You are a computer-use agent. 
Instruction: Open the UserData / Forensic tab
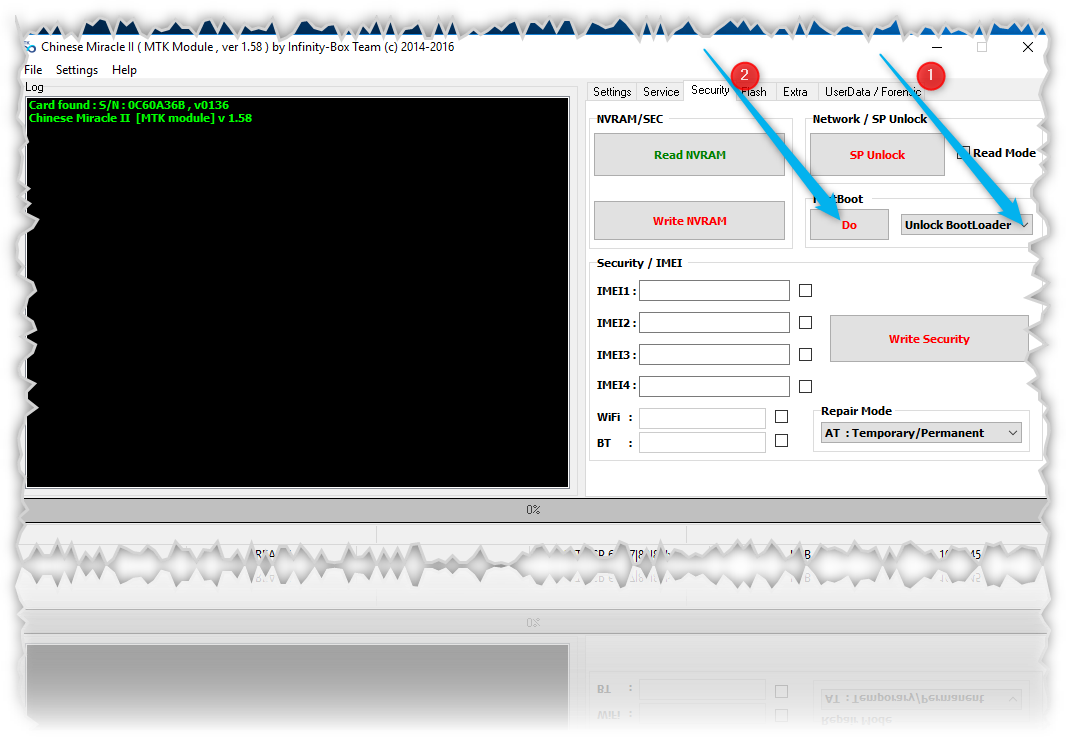[x=873, y=92]
